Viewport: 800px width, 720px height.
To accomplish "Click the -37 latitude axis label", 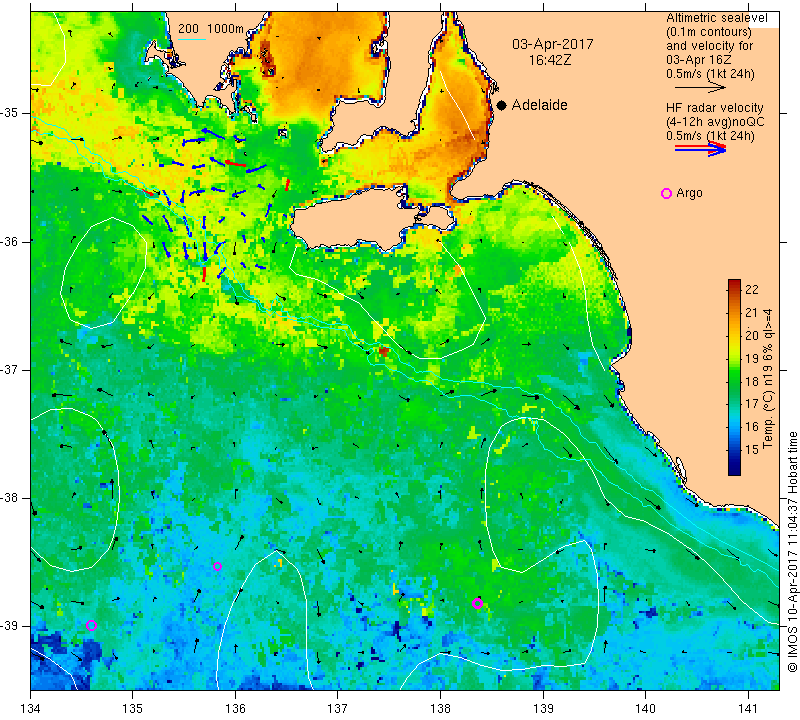I will [x=9, y=369].
